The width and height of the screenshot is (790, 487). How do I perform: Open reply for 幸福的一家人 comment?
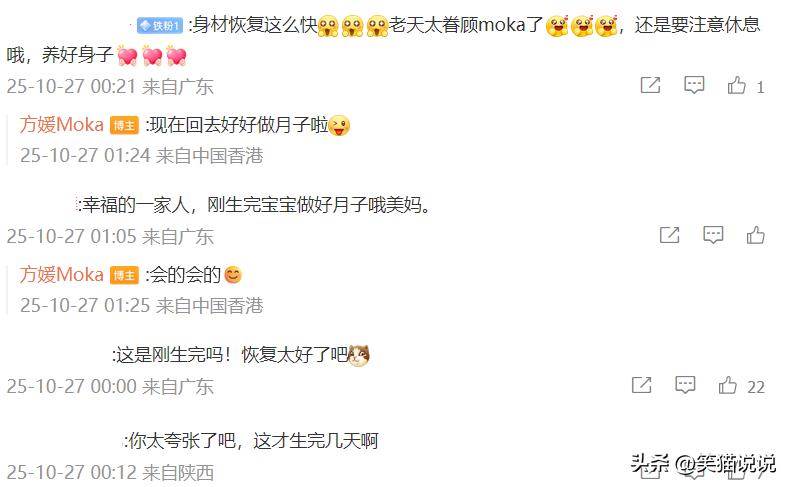tap(713, 235)
